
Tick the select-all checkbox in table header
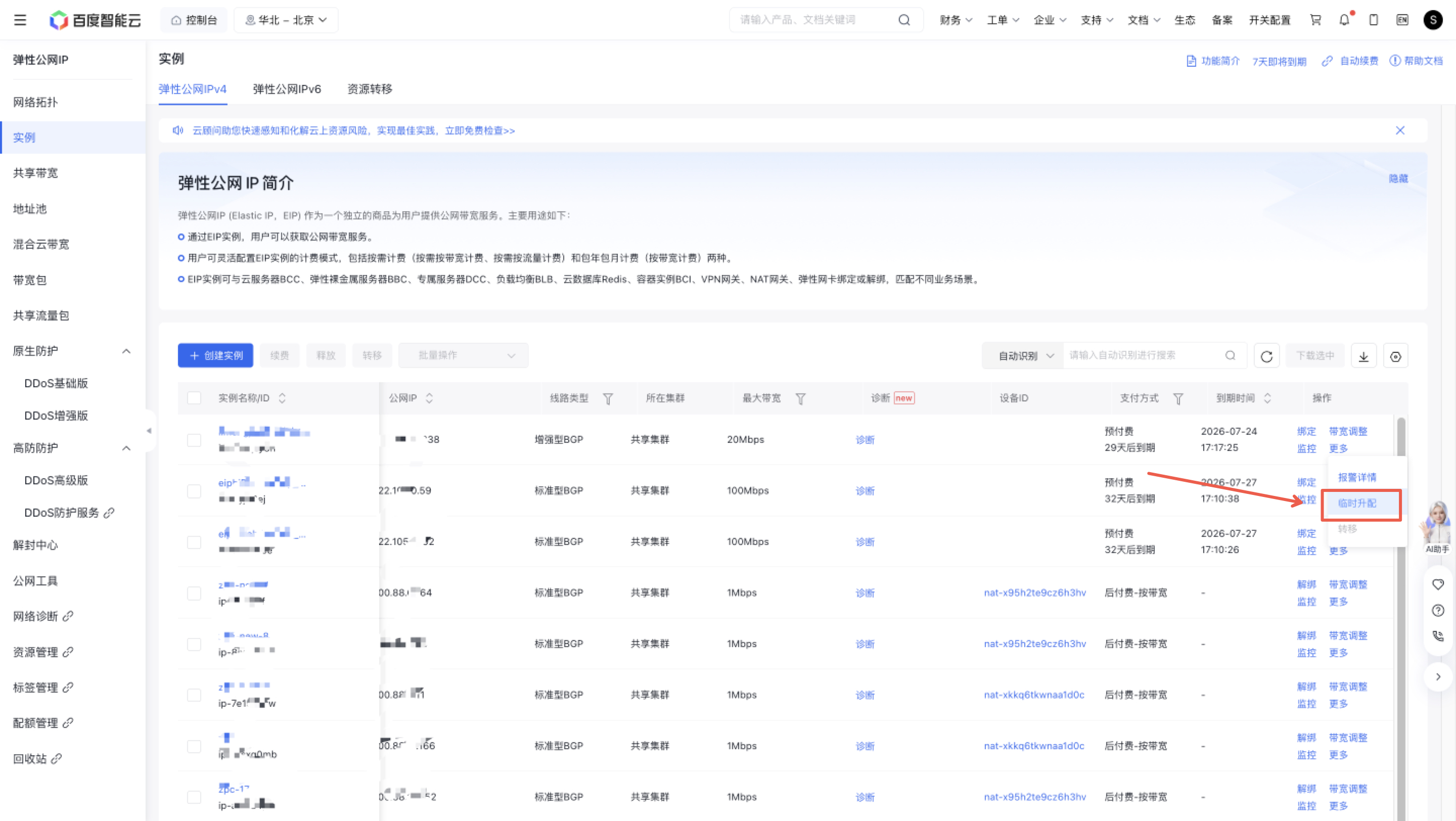194,398
